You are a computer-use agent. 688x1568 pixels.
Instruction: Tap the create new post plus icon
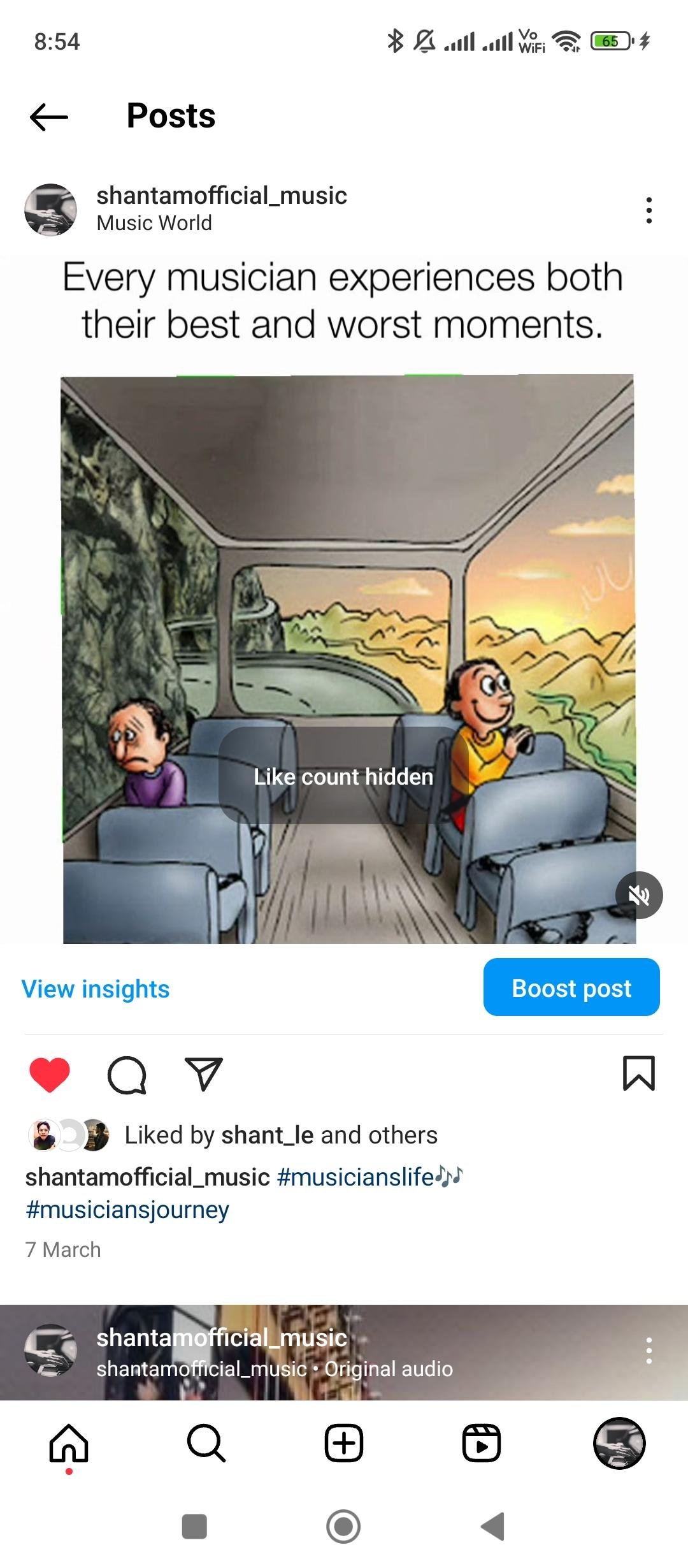344,1443
